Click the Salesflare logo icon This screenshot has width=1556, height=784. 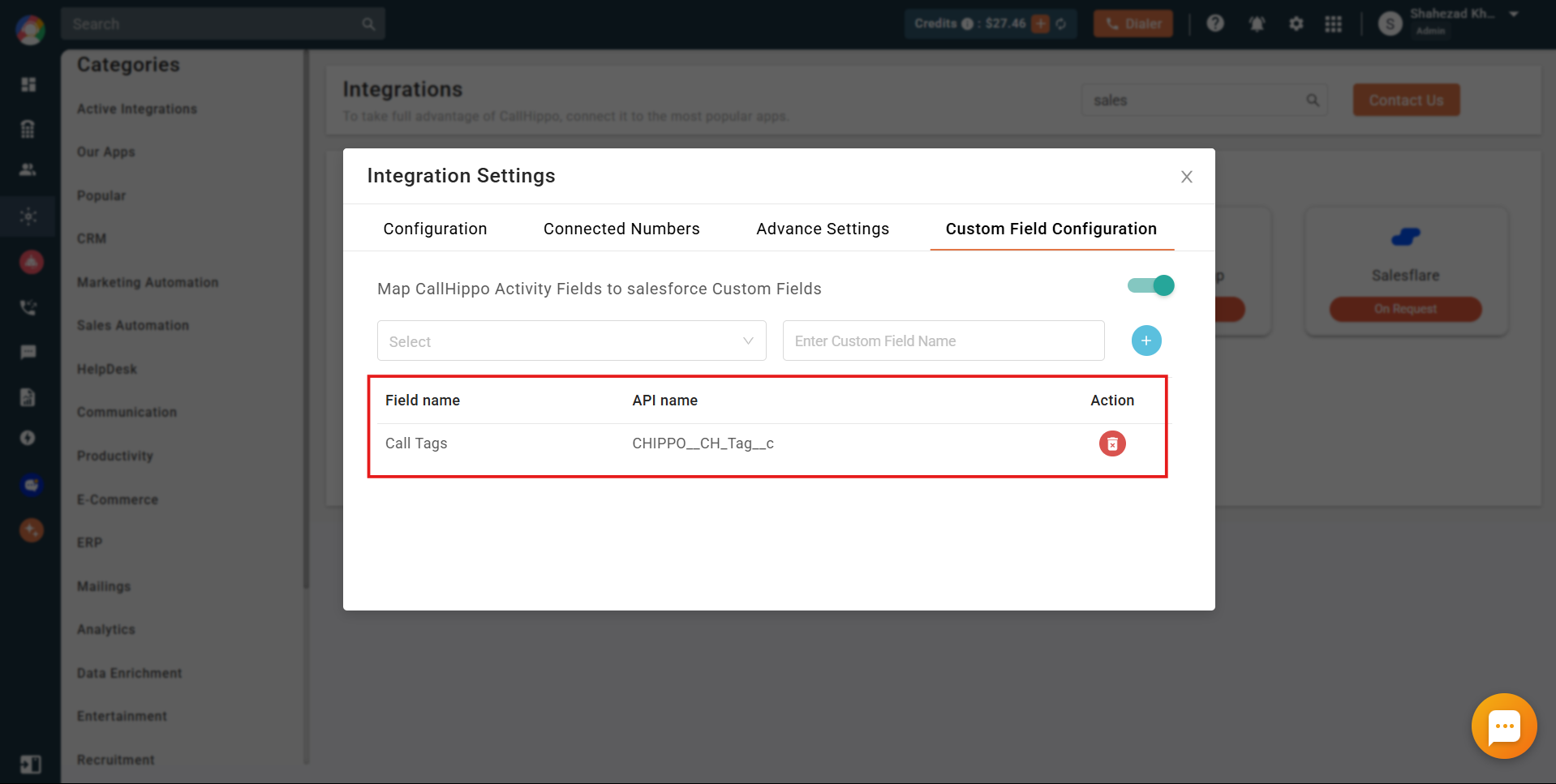pyautogui.click(x=1405, y=237)
